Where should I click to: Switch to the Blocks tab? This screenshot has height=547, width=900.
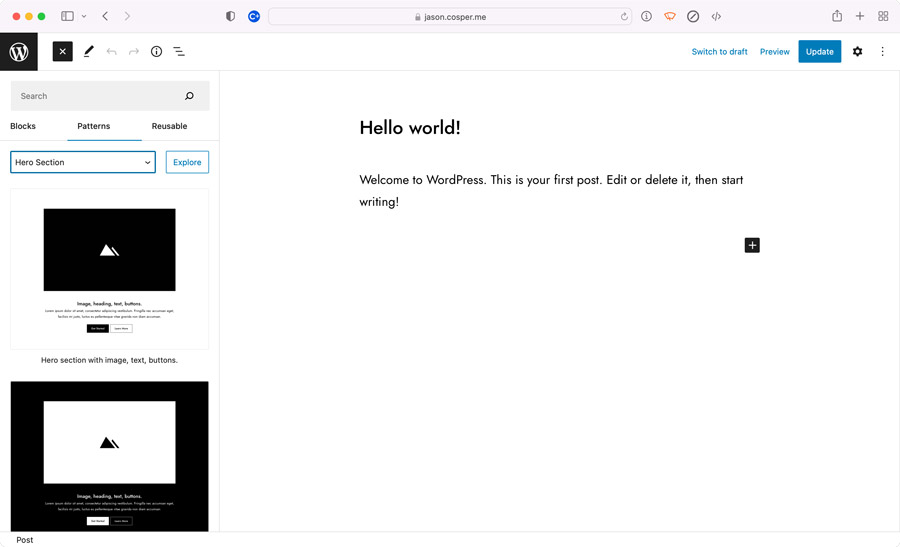click(x=23, y=126)
